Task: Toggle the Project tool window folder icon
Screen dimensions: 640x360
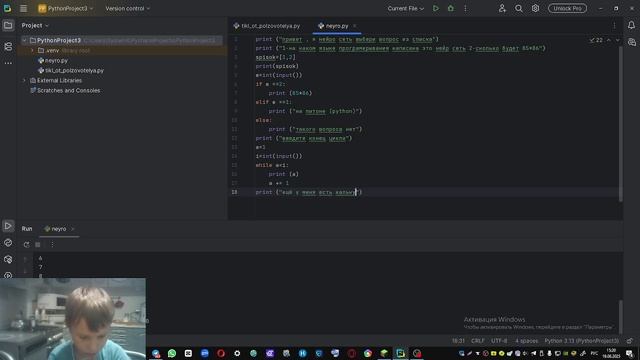Action: [8, 25]
